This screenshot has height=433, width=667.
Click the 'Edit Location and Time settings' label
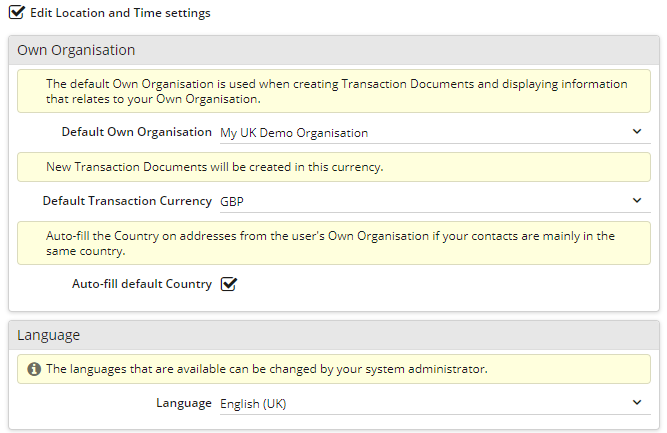click(x=120, y=13)
